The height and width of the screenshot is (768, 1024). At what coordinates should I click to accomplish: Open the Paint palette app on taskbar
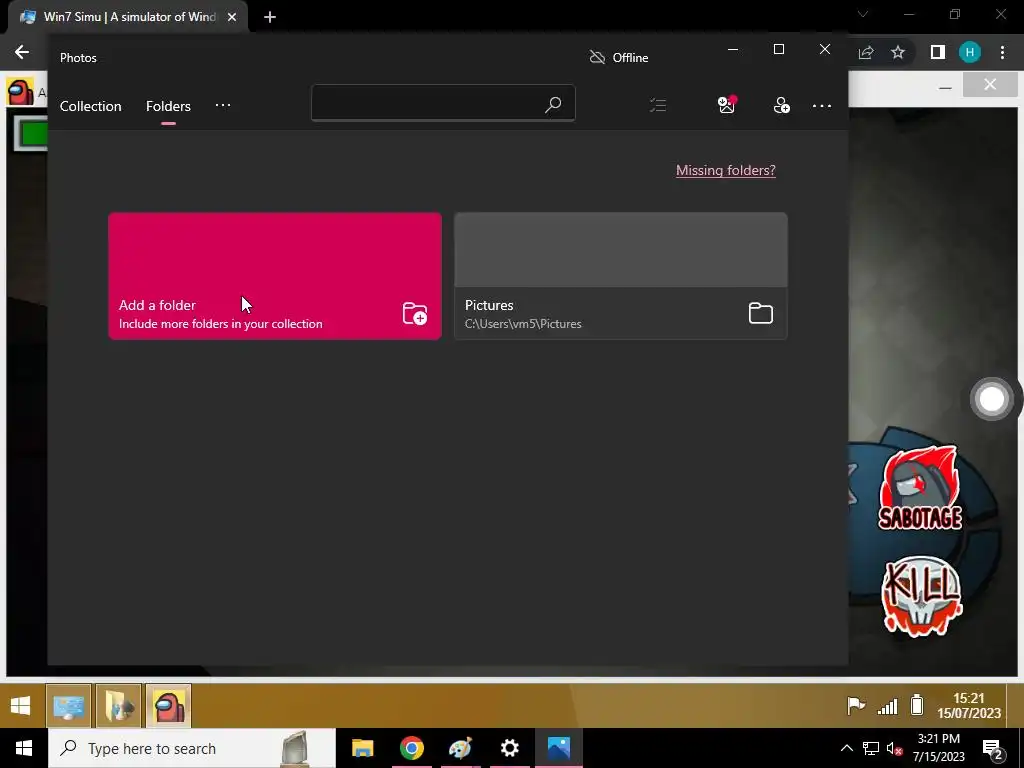click(x=460, y=748)
